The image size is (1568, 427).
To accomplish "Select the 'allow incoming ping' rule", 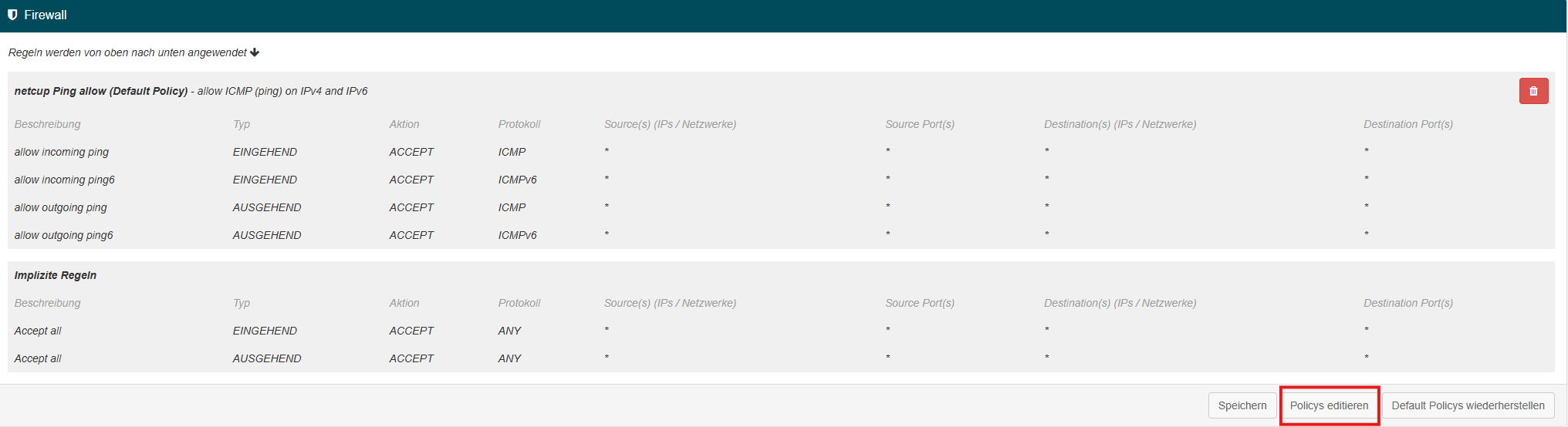I will point(62,152).
